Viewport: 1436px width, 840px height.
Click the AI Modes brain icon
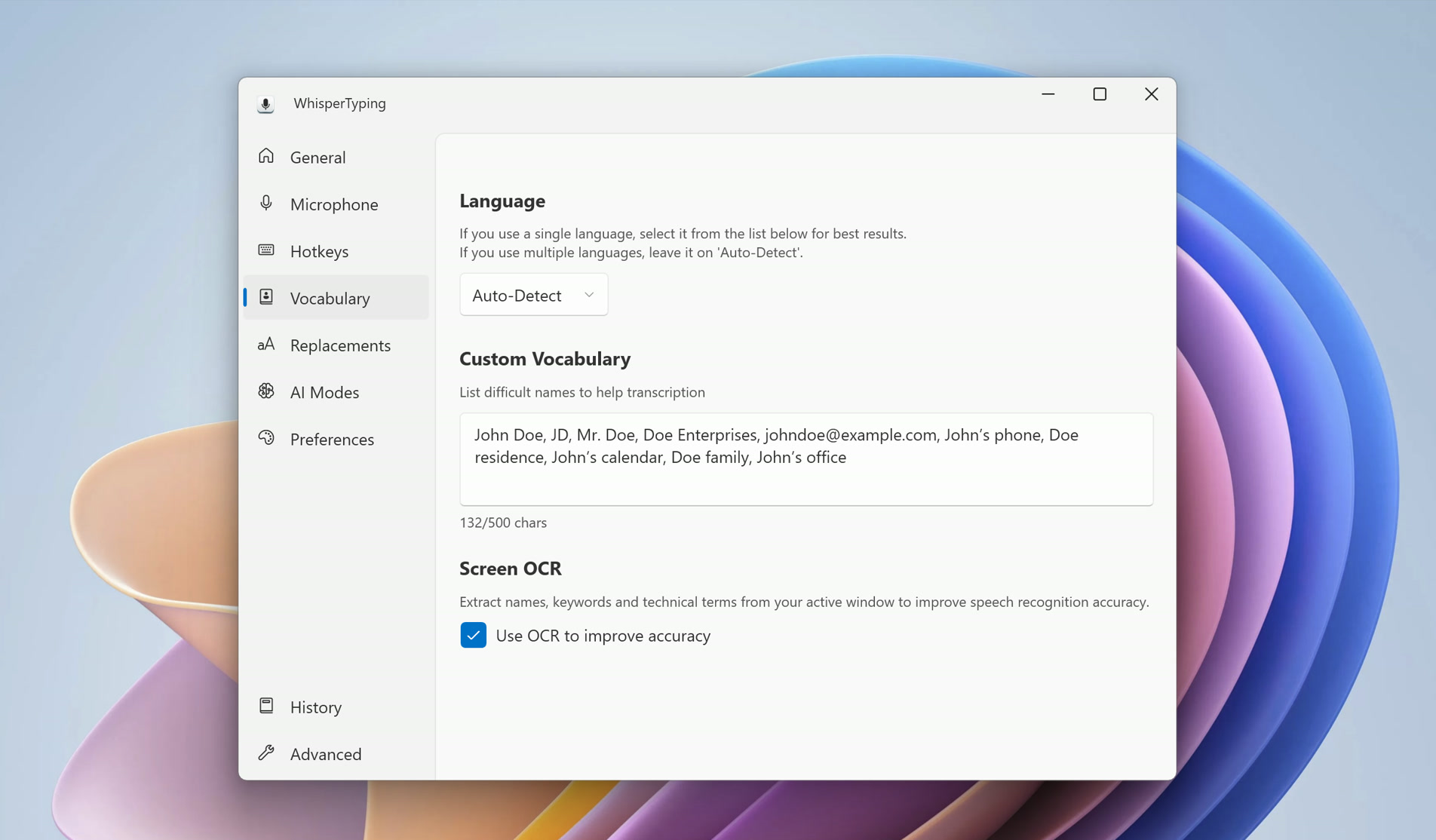266,391
